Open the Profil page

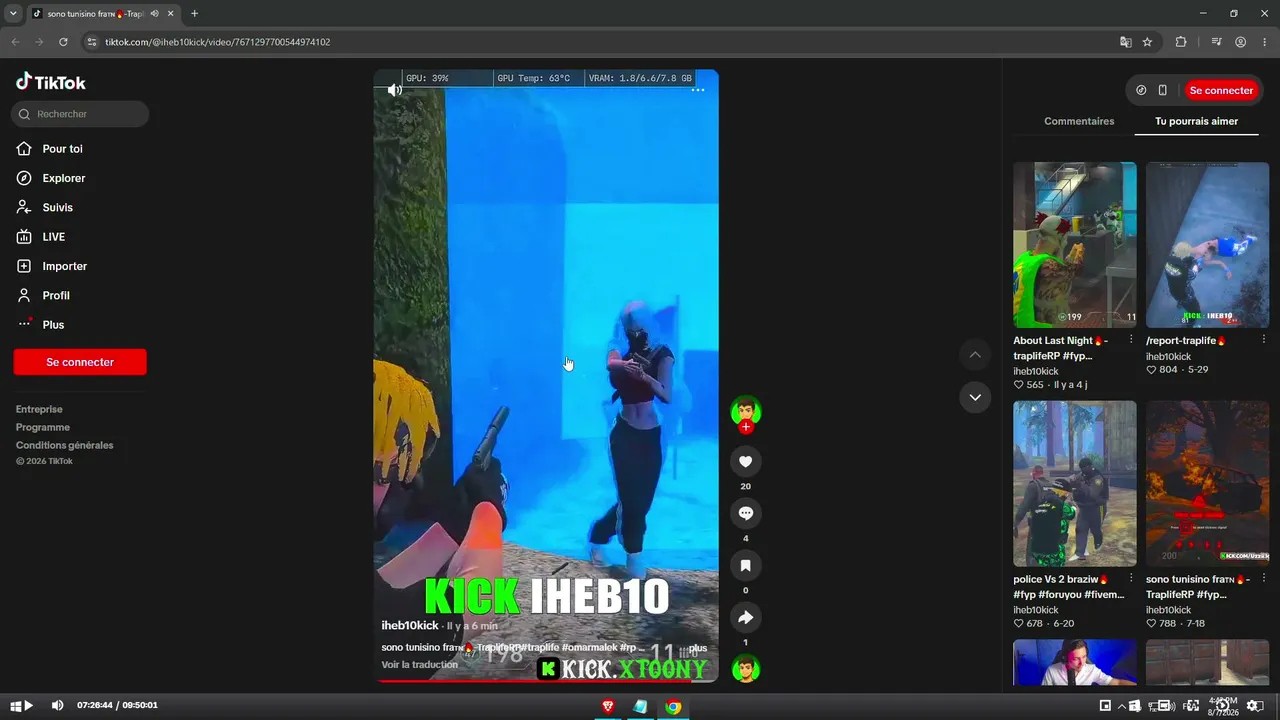(56, 295)
